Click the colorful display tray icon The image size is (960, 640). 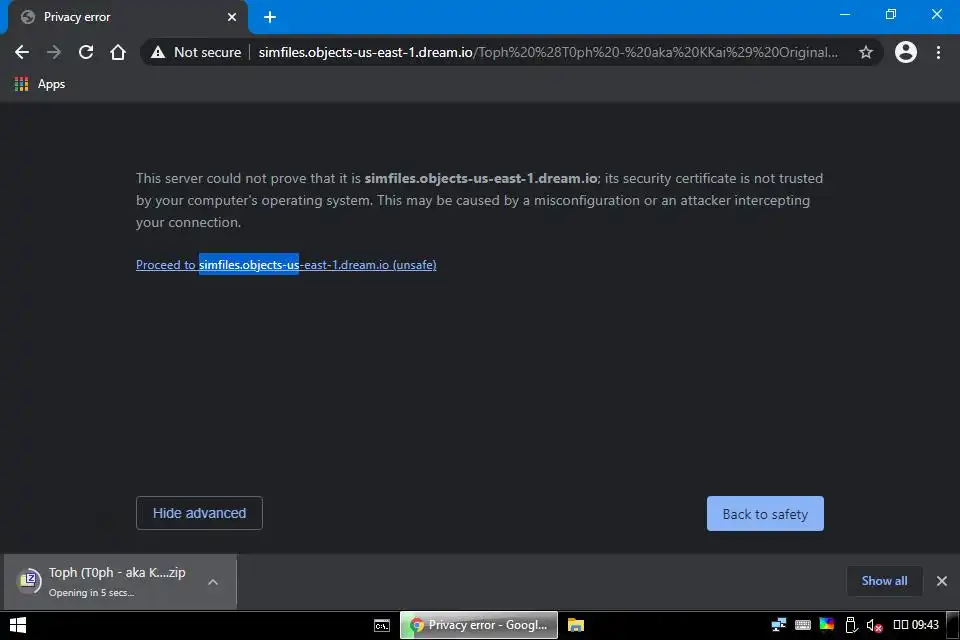[x=827, y=625]
